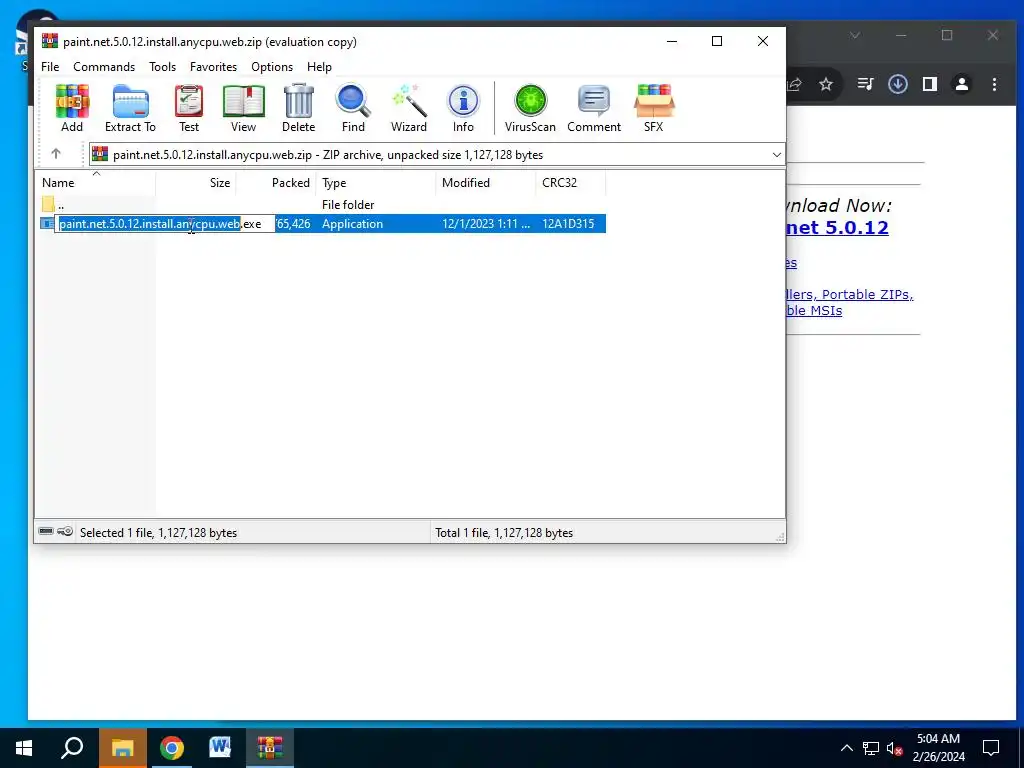Sort by Name column header

[95, 183]
